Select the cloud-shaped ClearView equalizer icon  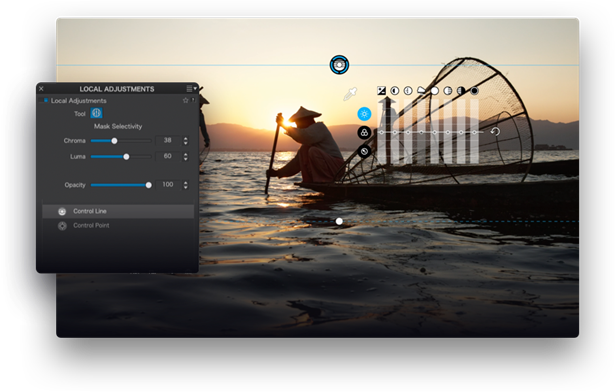coord(421,91)
